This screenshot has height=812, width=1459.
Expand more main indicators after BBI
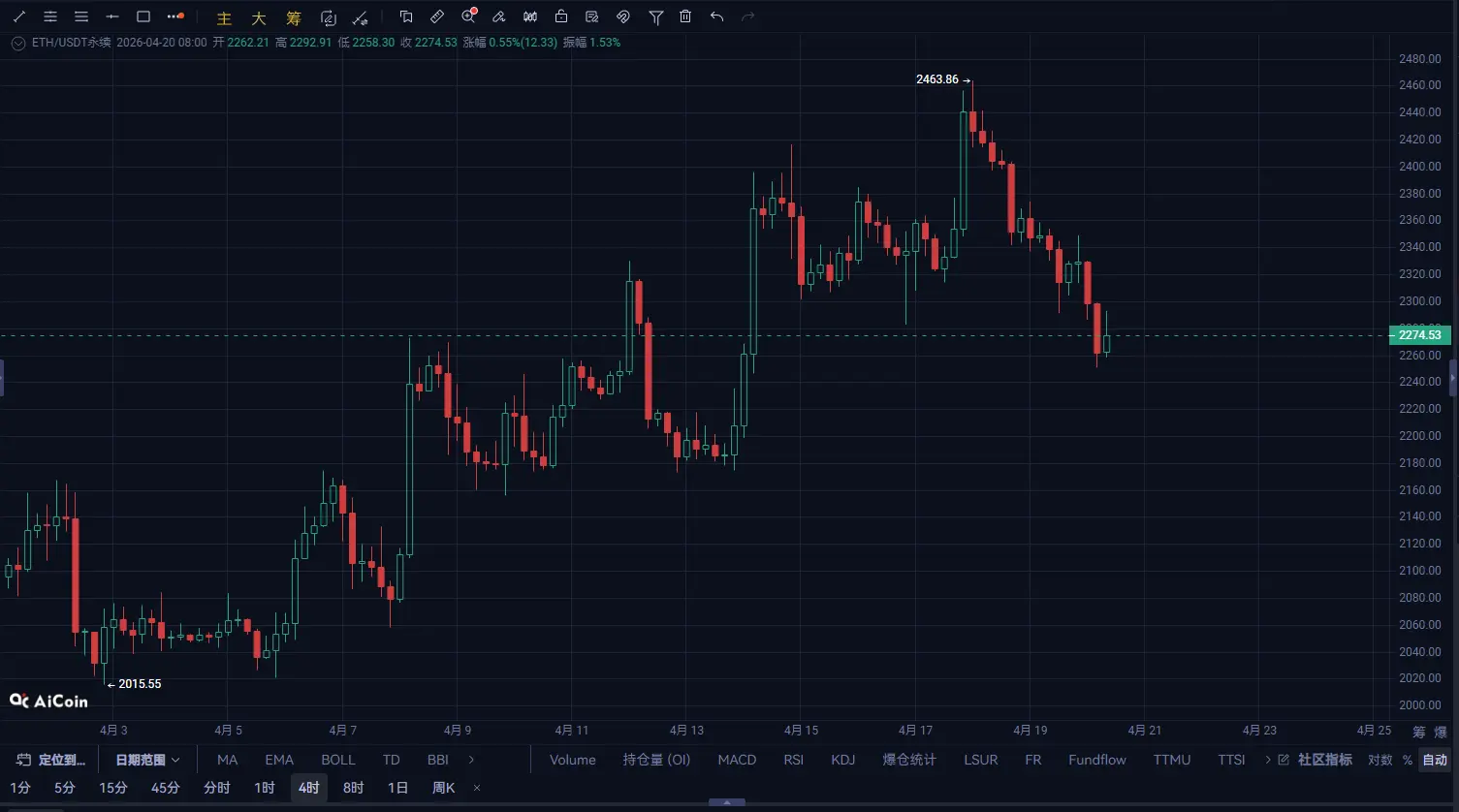(x=472, y=760)
